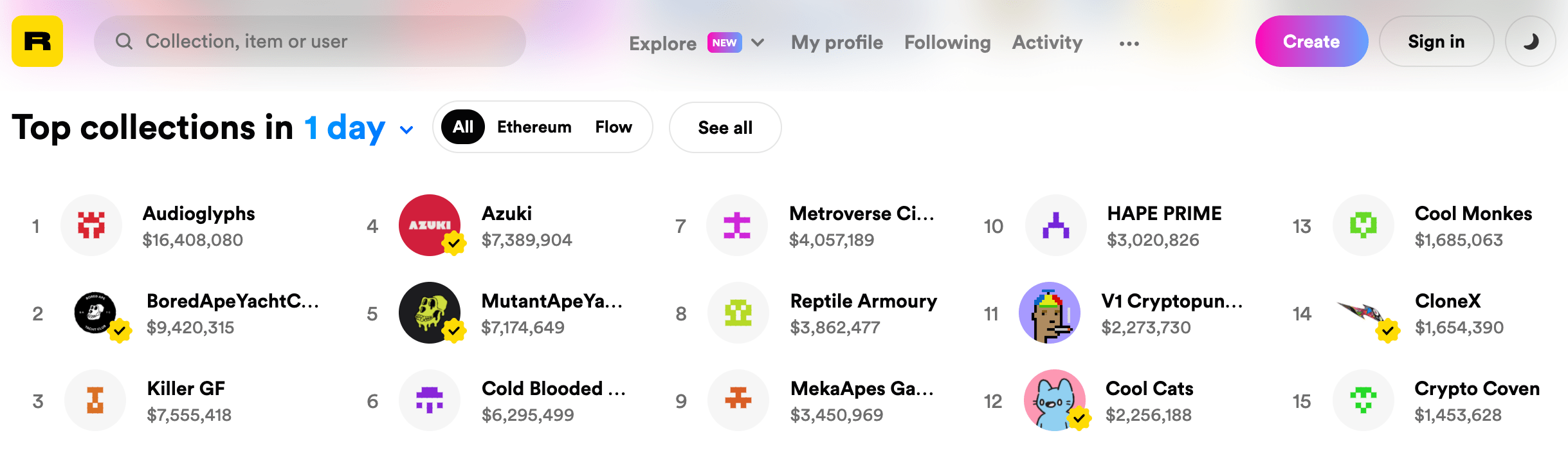Image resolution: width=1568 pixels, height=462 pixels.
Task: Open the Cool Cats blue cat avatar
Action: pyautogui.click(x=1055, y=400)
